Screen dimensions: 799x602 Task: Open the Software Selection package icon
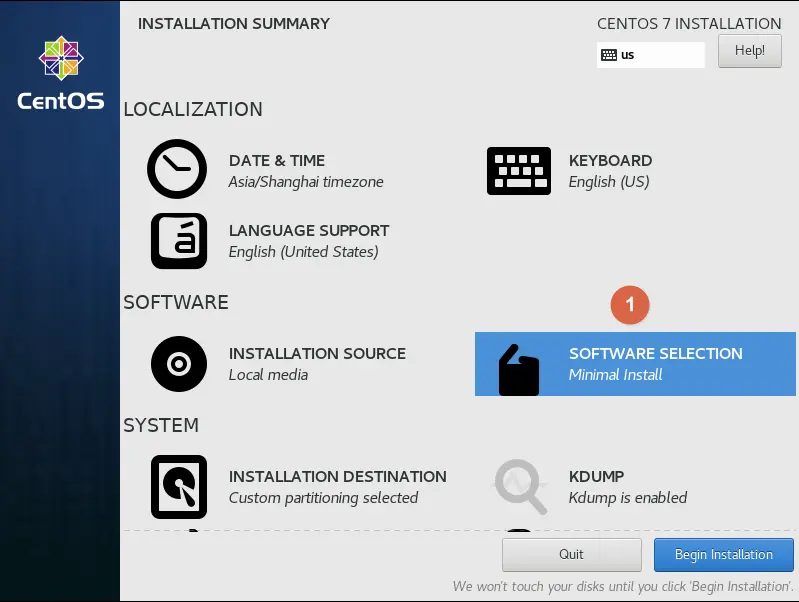519,370
